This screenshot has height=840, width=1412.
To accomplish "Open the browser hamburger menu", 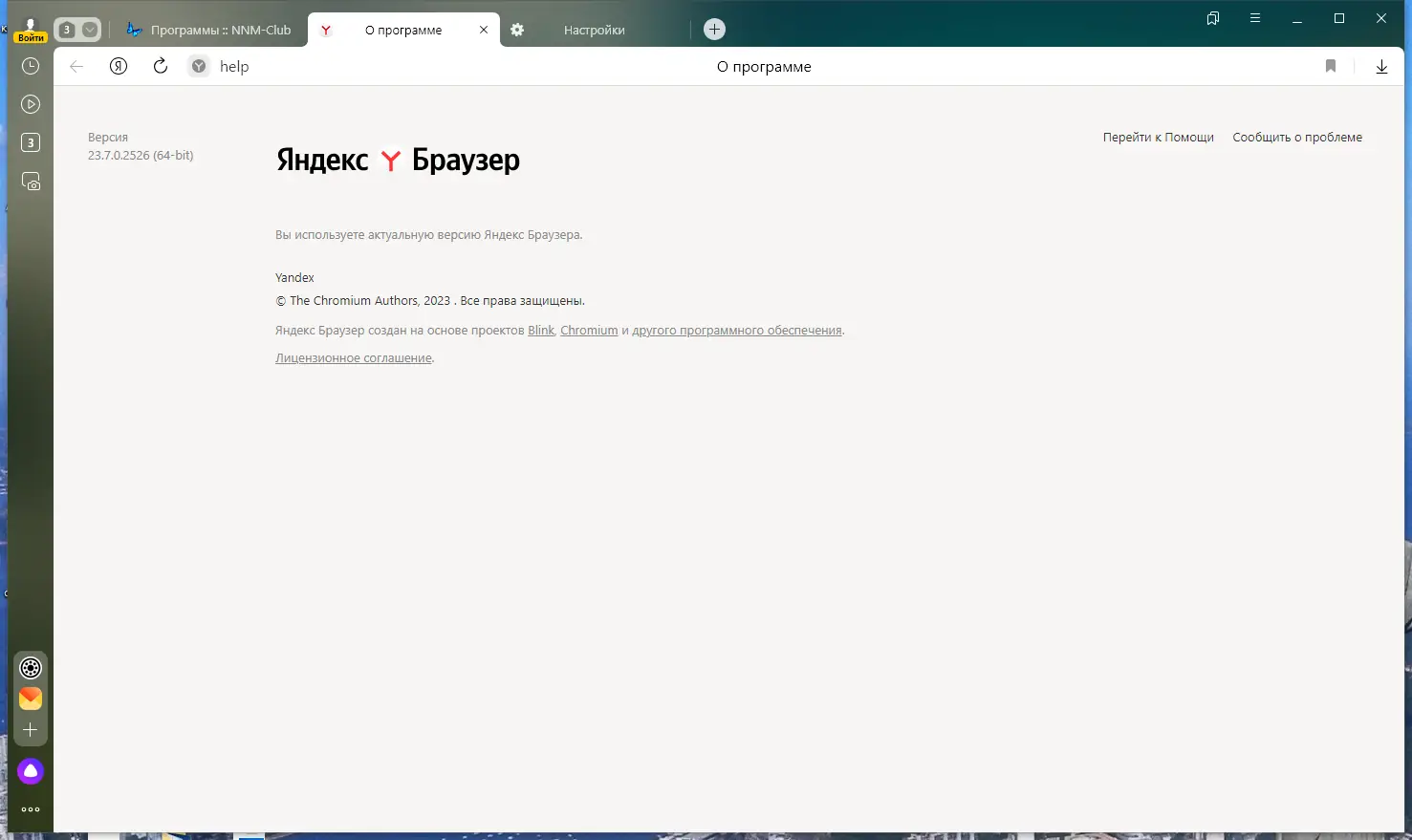I will point(1255,18).
